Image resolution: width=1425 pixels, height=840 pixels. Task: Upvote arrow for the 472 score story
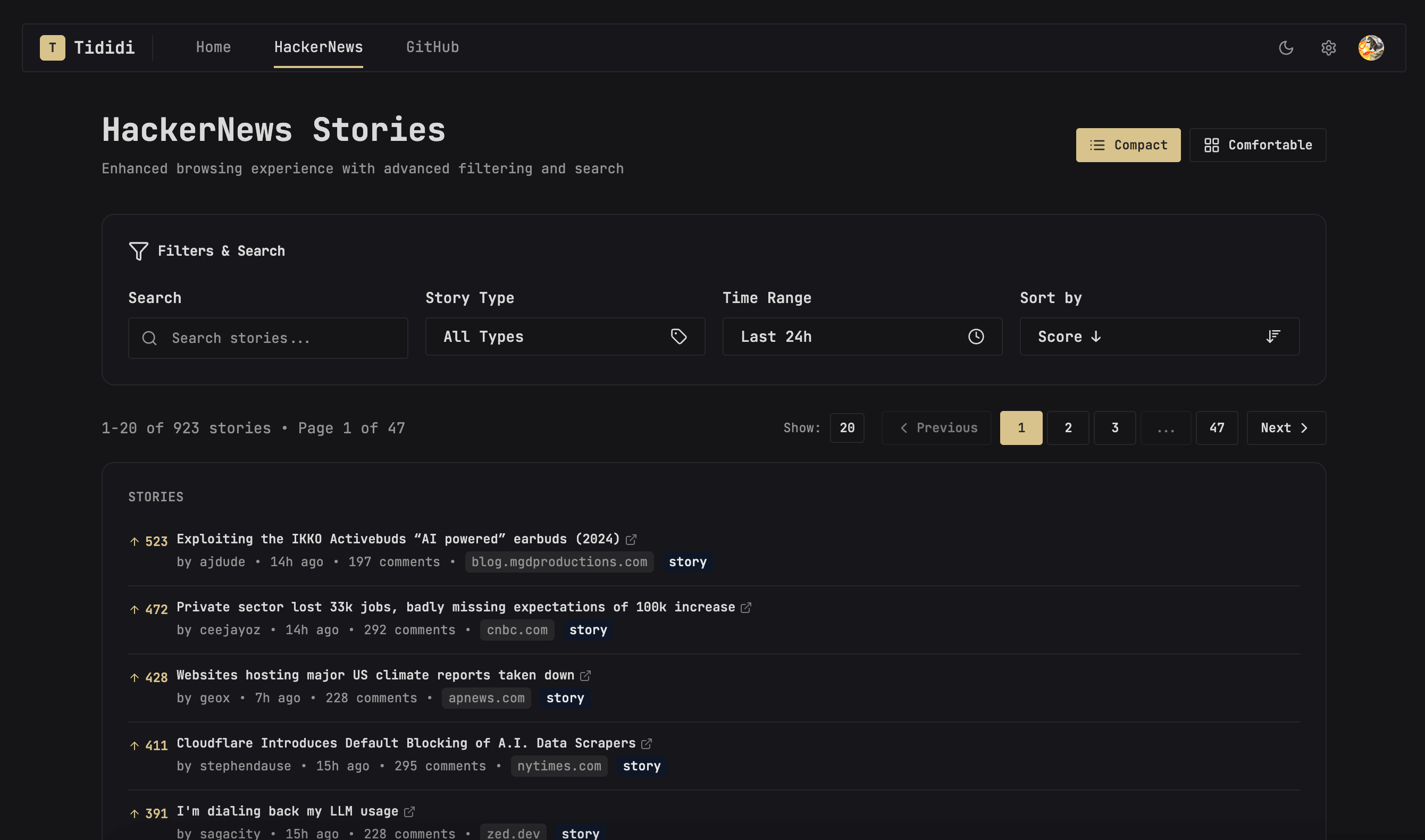134,609
